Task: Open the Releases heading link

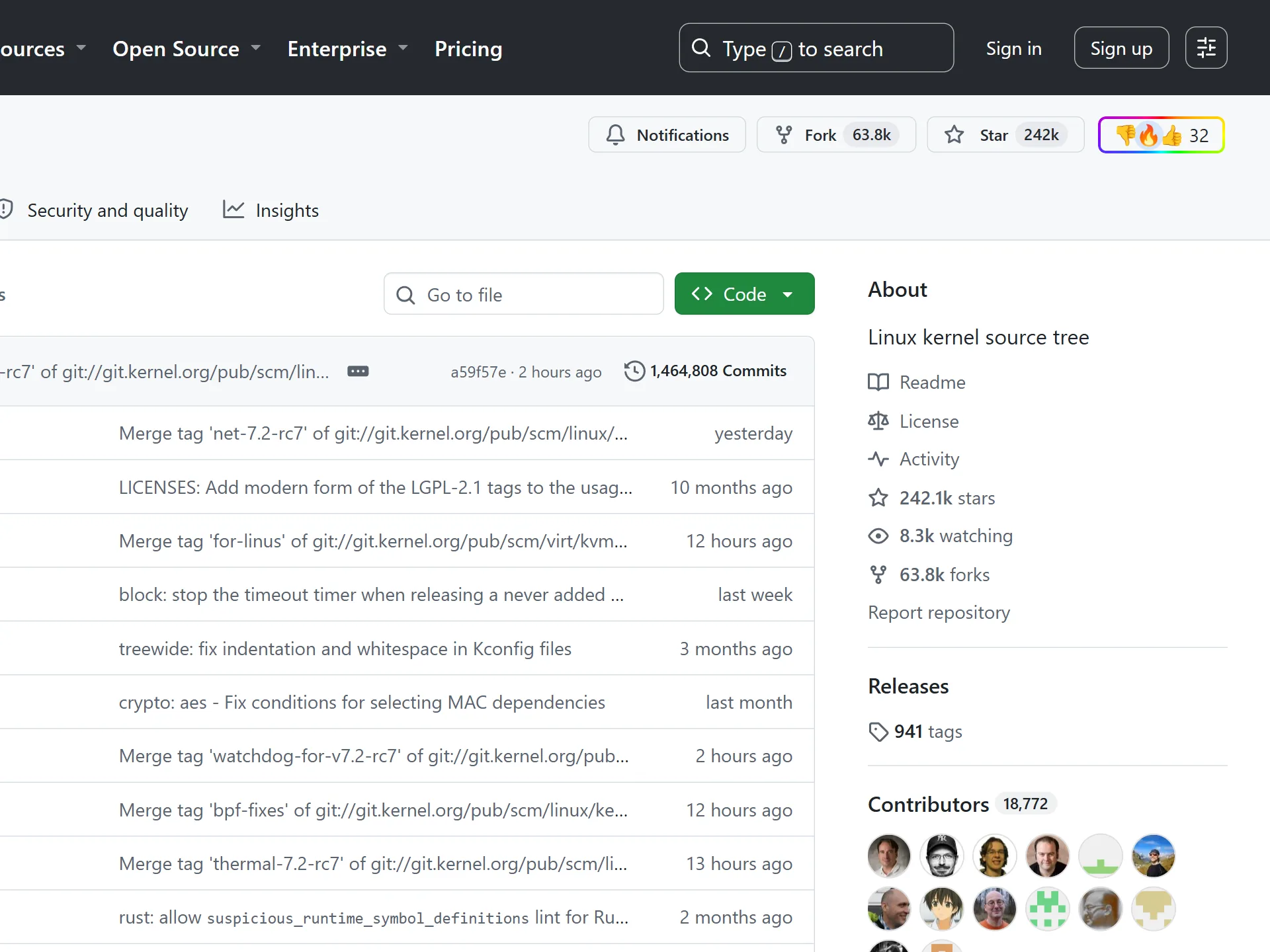Action: click(x=908, y=686)
